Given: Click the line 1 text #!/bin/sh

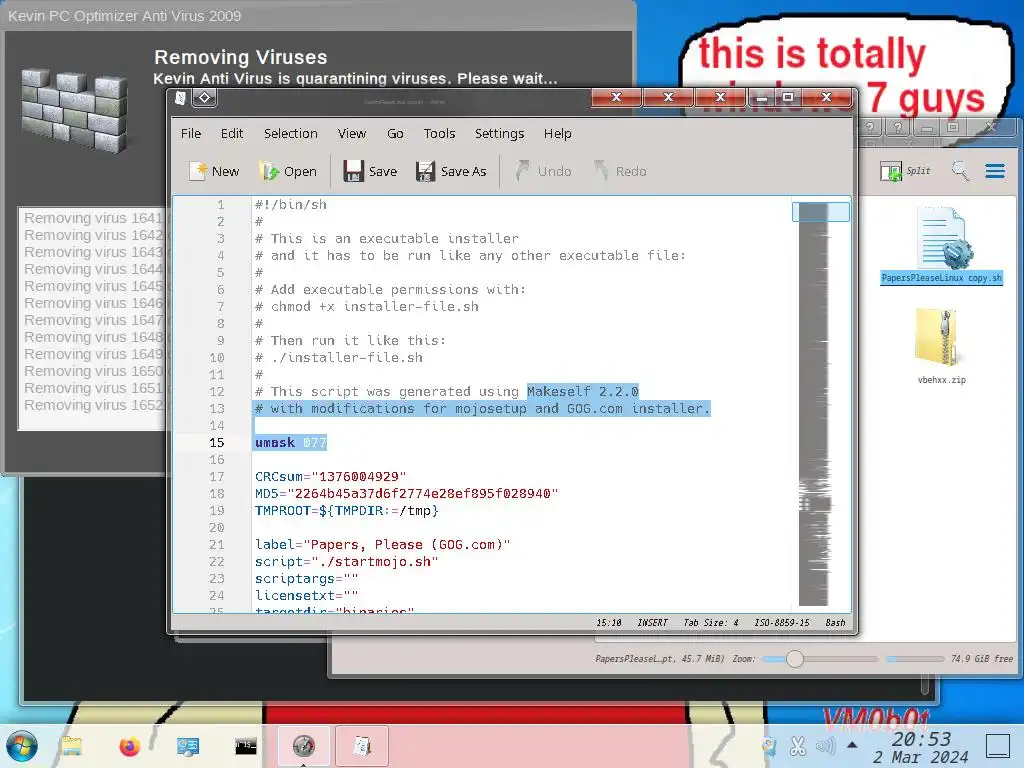Looking at the screenshot, I should coord(291,204).
